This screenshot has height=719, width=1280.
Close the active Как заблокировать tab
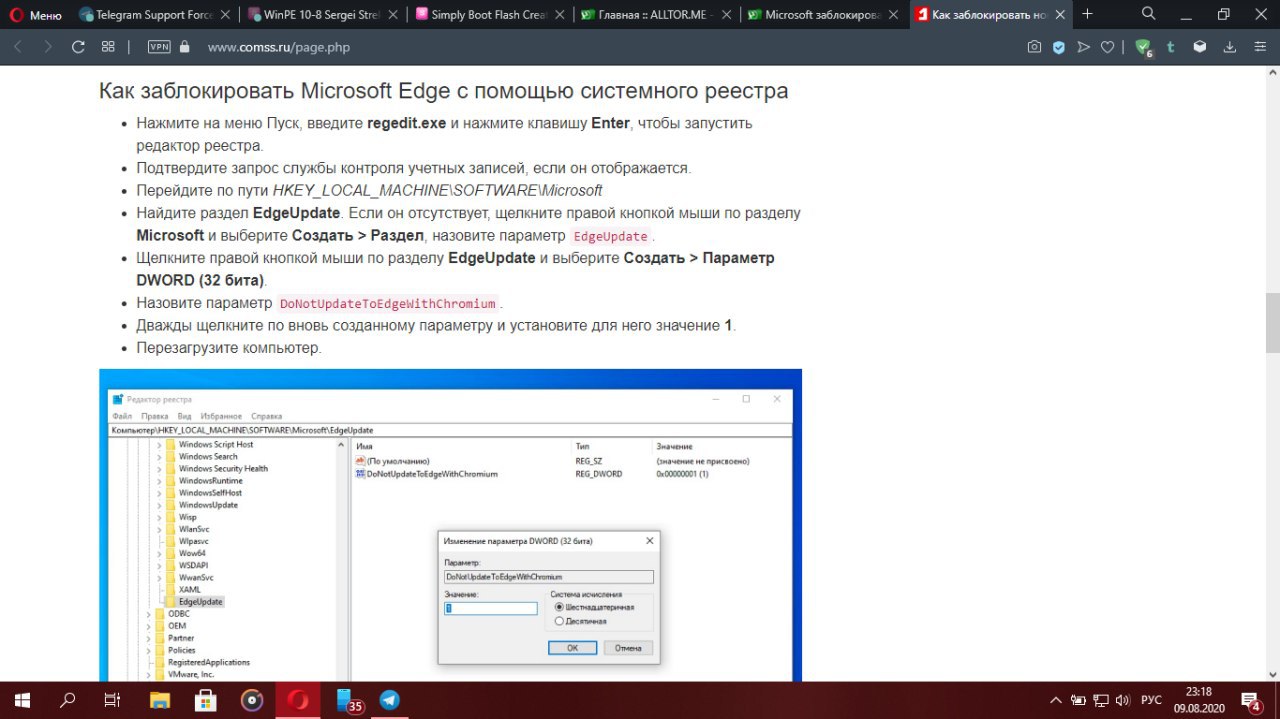1061,15
